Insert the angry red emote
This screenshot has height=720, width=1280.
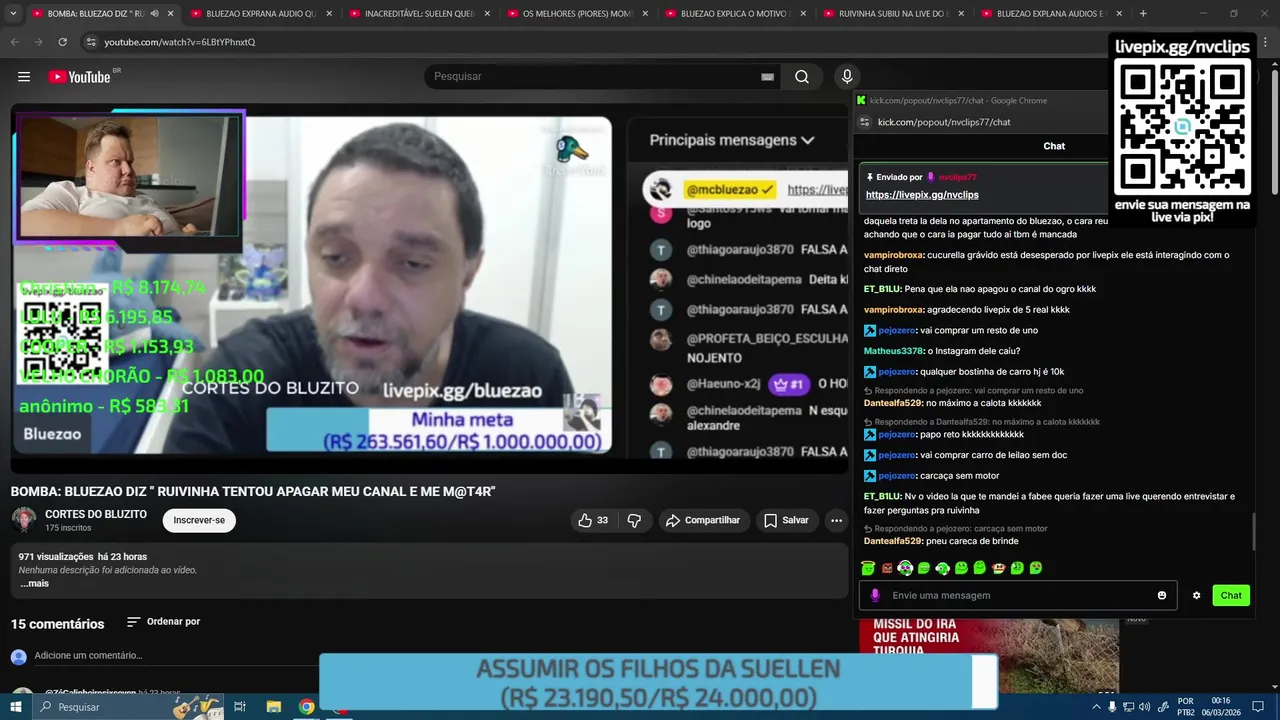pyautogui.click(x=887, y=568)
